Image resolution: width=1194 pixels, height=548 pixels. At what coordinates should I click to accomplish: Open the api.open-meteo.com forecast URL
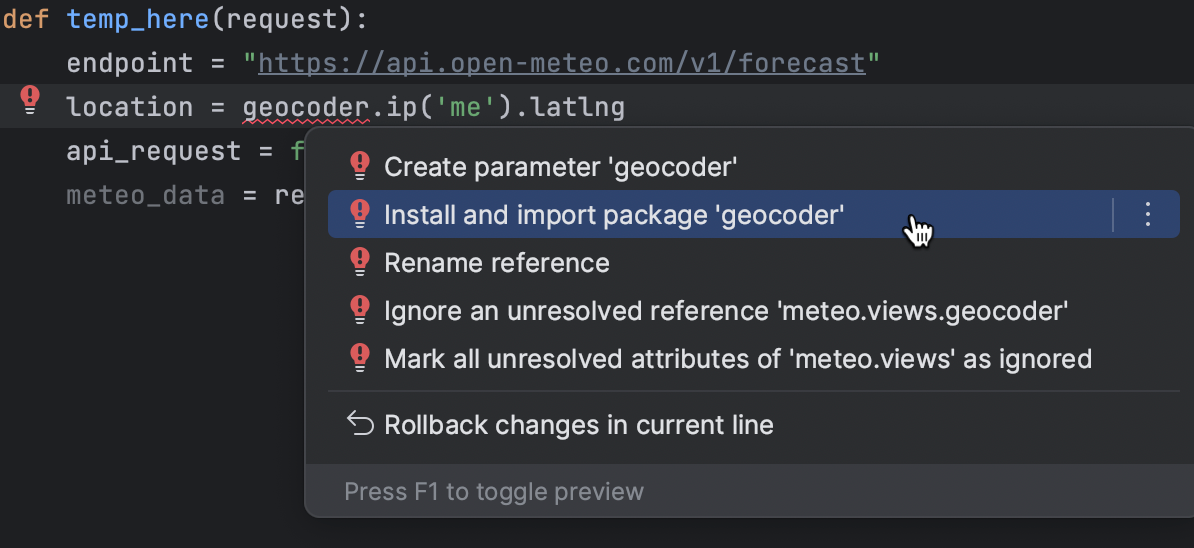[x=561, y=64]
